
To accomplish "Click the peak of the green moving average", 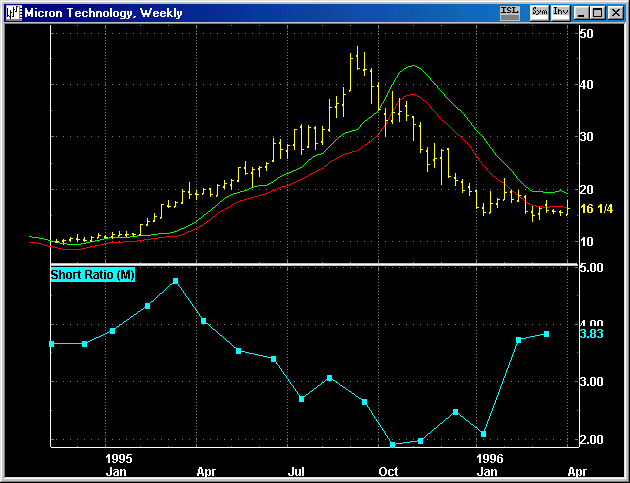I will [413, 65].
